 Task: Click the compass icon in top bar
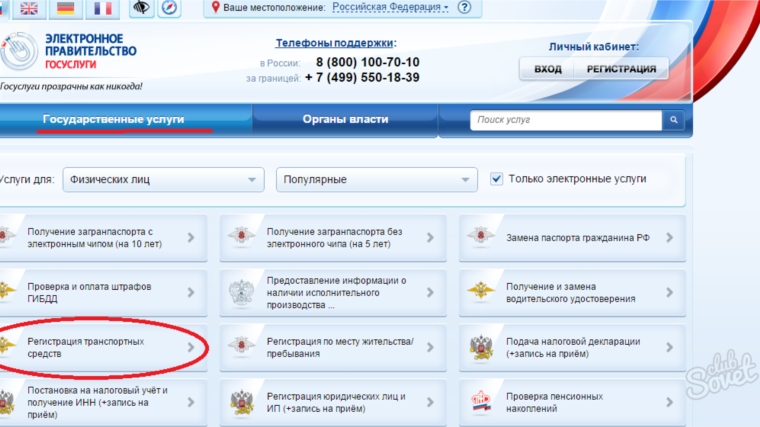click(x=169, y=7)
